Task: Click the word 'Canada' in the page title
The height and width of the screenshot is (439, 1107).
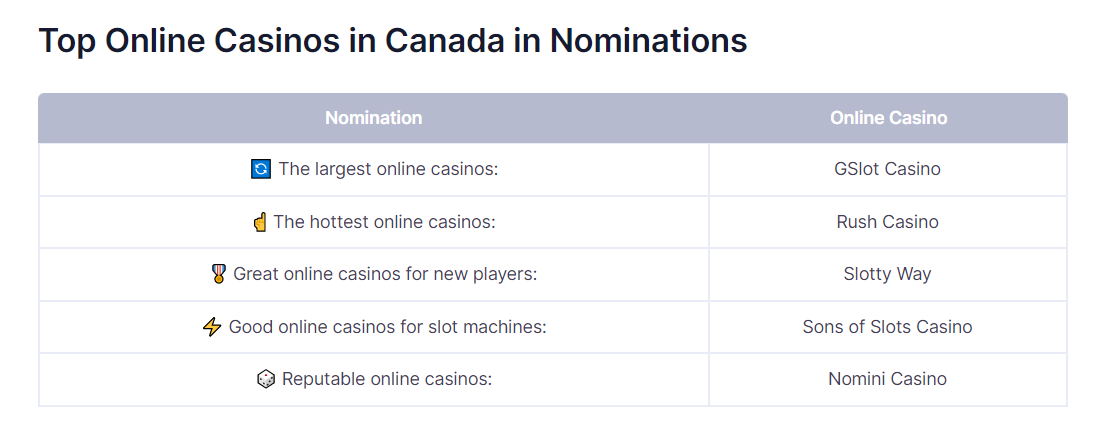Action: [445, 40]
